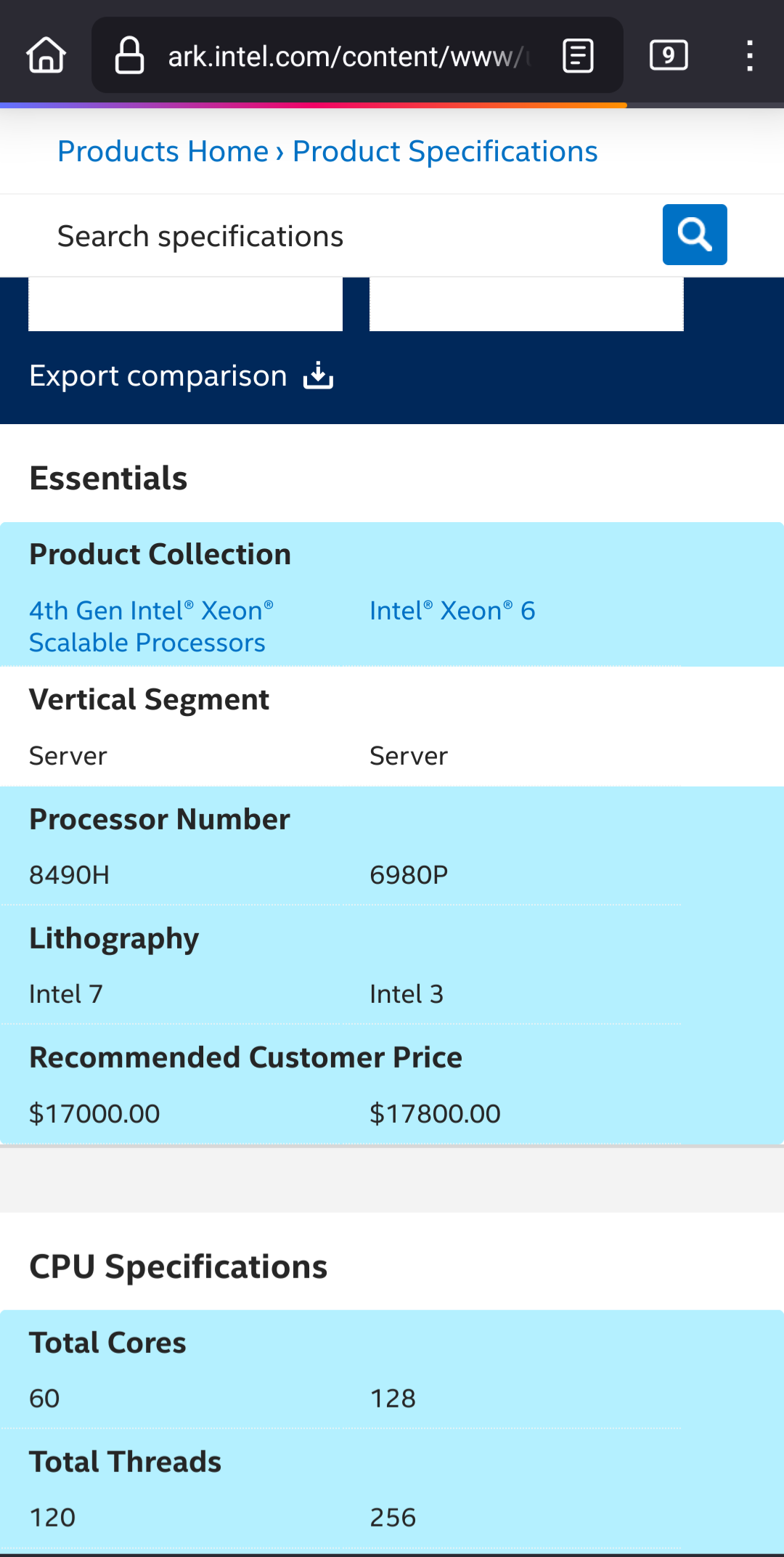Viewport: 784px width, 1557px height.
Task: Click the 6980P processor number value
Action: pos(409,875)
